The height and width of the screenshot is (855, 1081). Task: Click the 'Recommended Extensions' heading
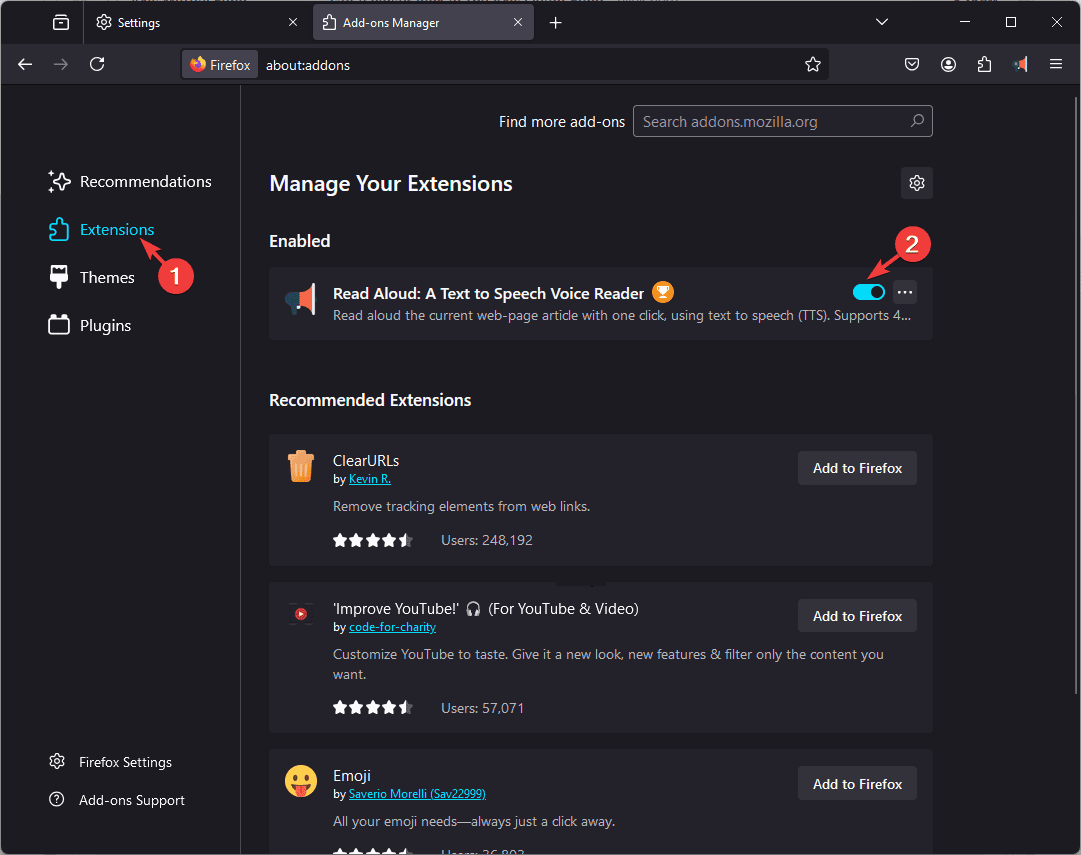click(x=370, y=401)
